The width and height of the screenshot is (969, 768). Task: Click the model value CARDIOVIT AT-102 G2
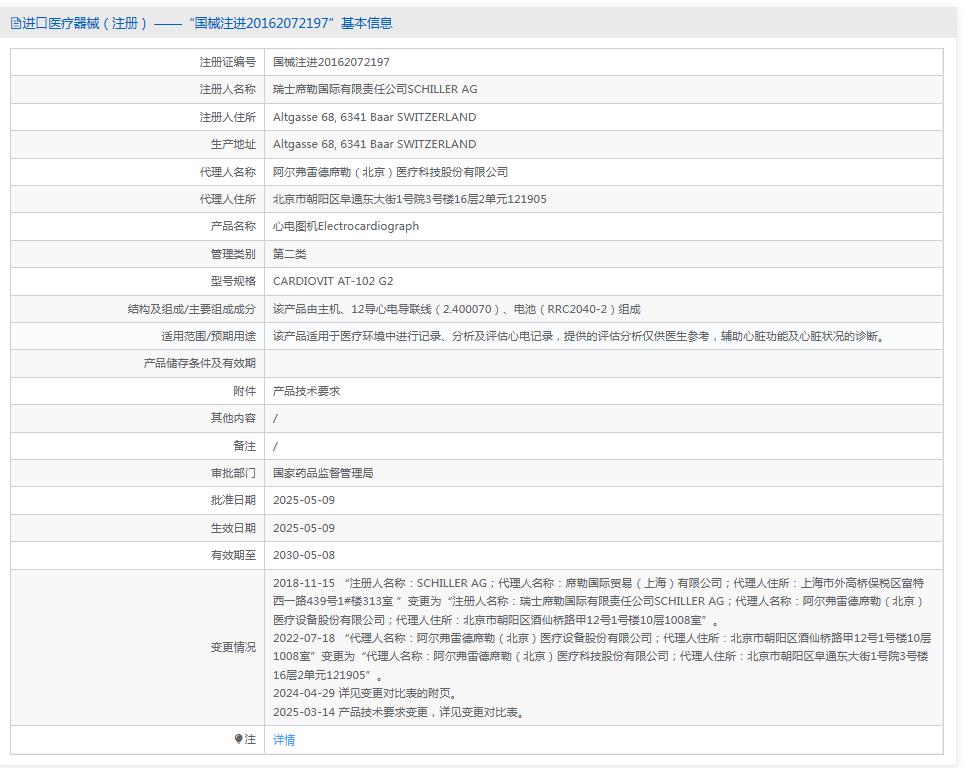tap(333, 281)
